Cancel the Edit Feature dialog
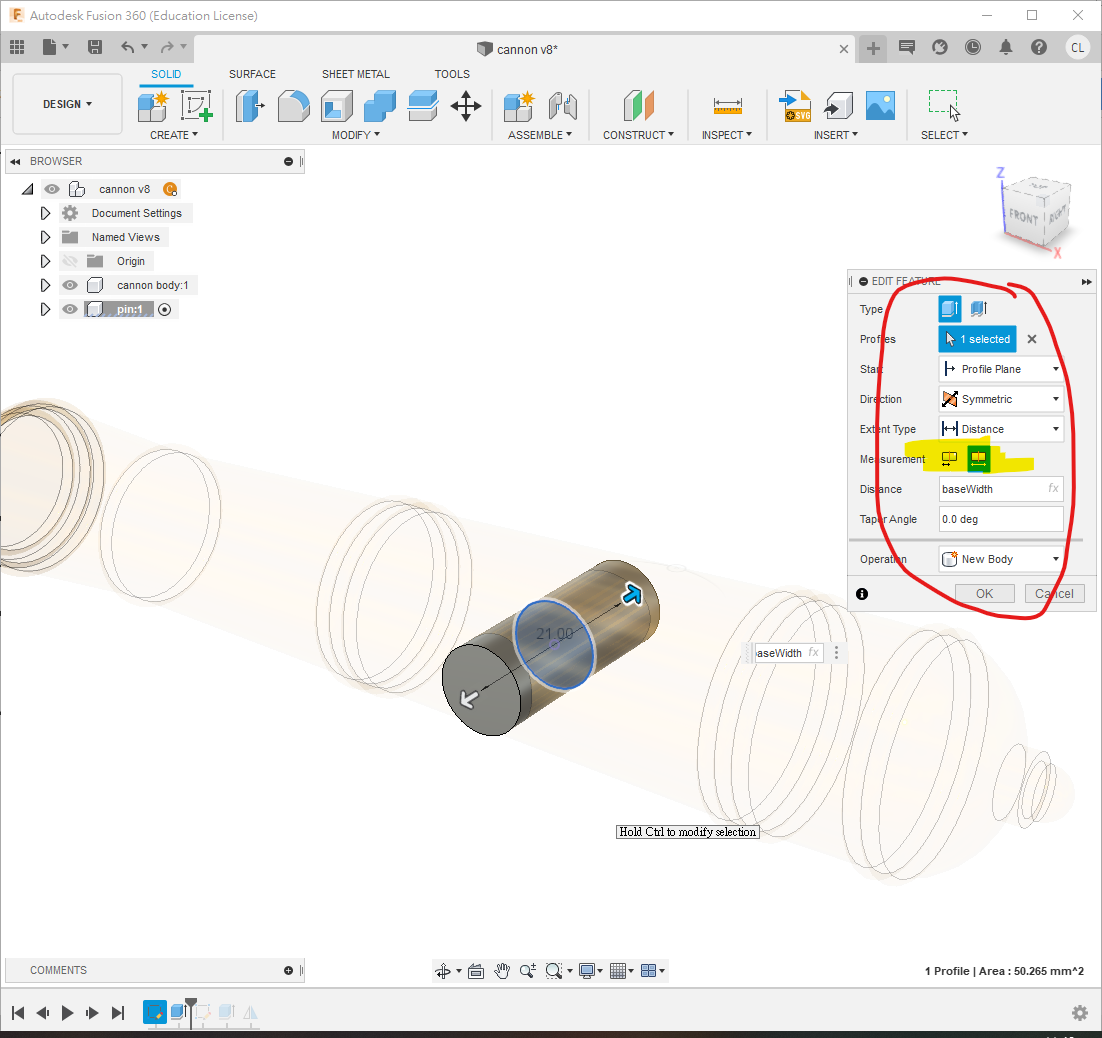This screenshot has height=1038, width=1102. coord(1054,594)
